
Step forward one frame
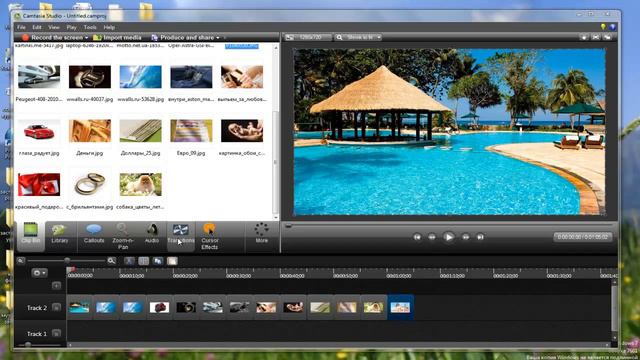pyautogui.click(x=465, y=237)
